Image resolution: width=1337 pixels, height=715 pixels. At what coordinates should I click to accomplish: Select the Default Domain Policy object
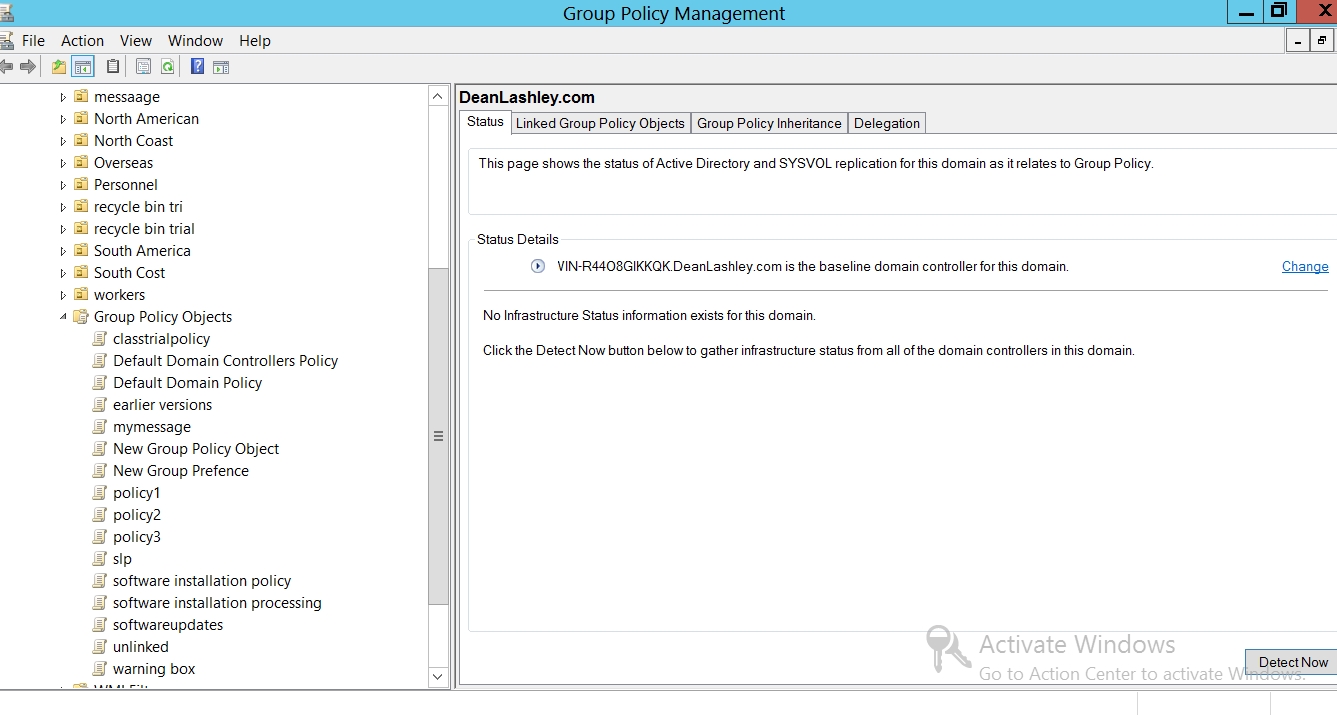click(x=187, y=383)
